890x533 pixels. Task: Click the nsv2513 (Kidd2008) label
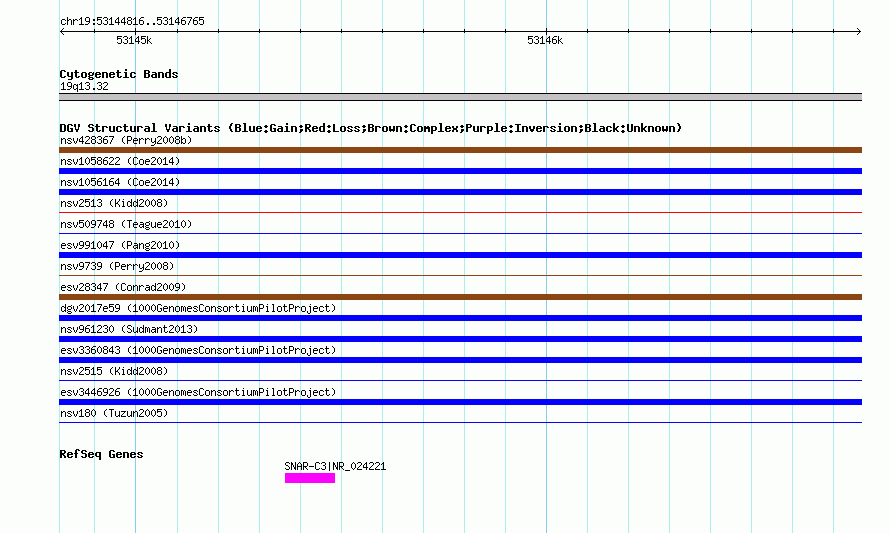click(x=114, y=203)
